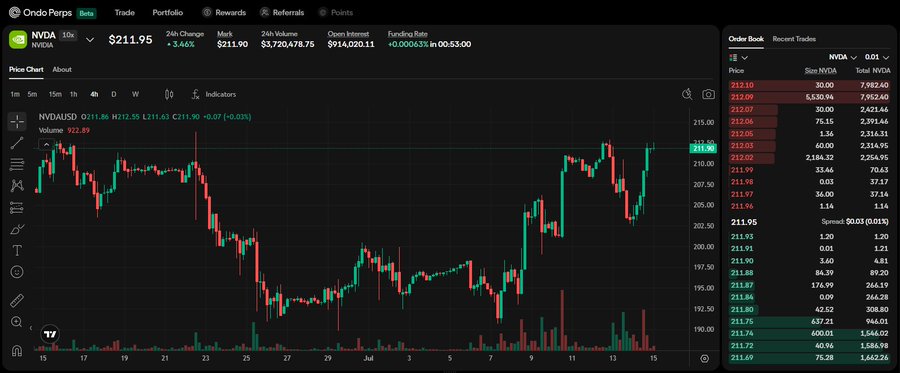Switch to the Recent Trades tab
This screenshot has height=373, width=900.
[x=794, y=39]
